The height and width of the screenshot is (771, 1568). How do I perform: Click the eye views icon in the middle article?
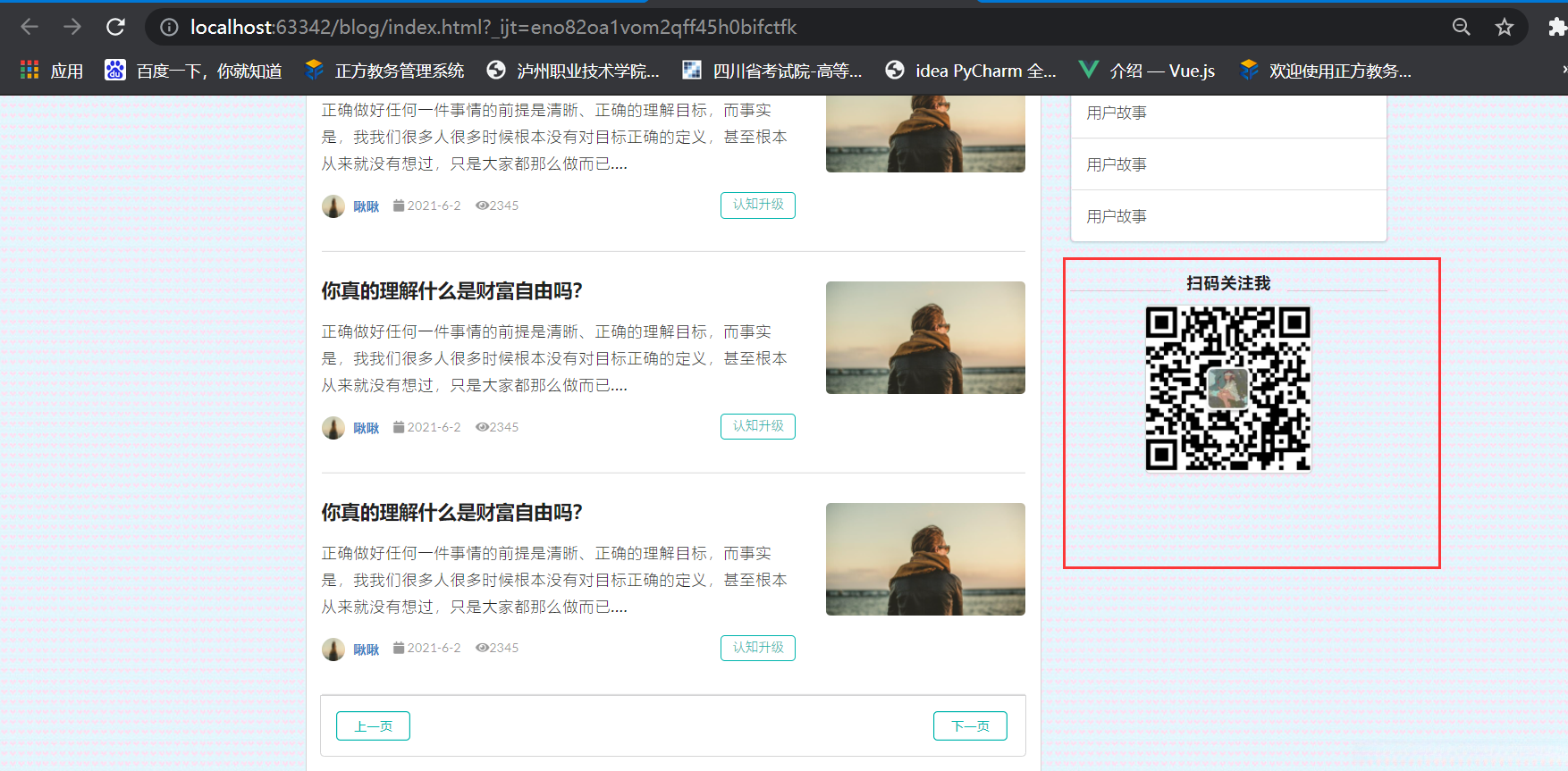coord(482,427)
